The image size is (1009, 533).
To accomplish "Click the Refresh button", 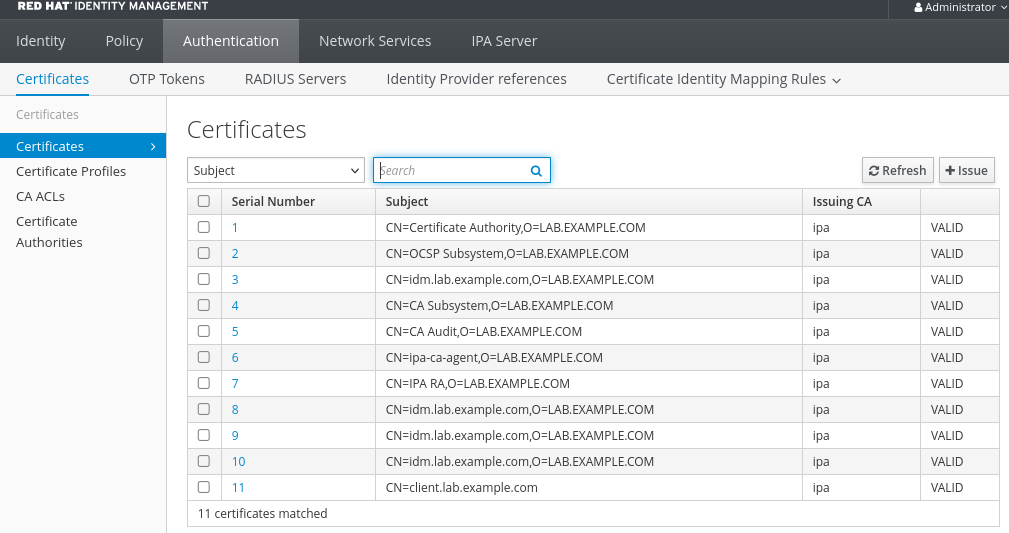I will pyautogui.click(x=897, y=171).
